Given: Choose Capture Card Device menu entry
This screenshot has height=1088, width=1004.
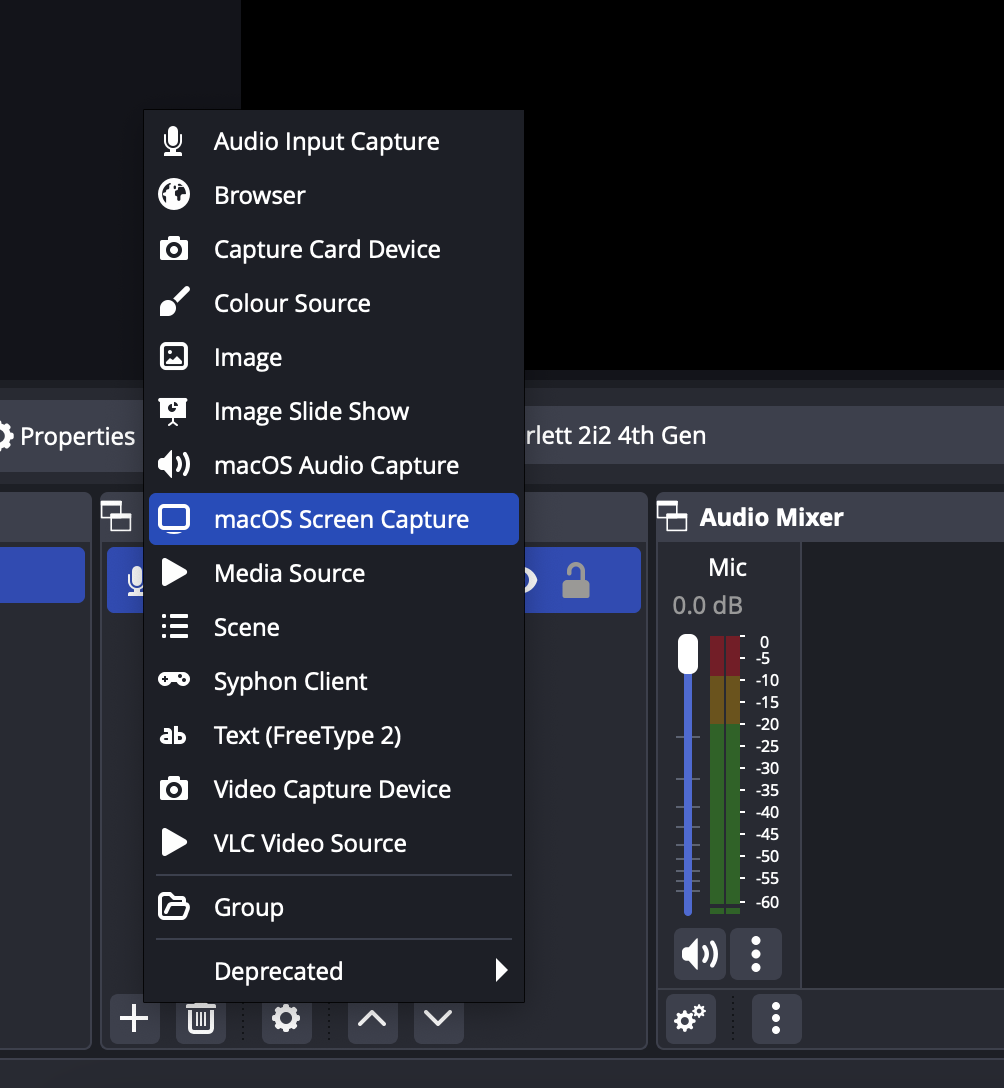Looking at the screenshot, I should [x=334, y=249].
